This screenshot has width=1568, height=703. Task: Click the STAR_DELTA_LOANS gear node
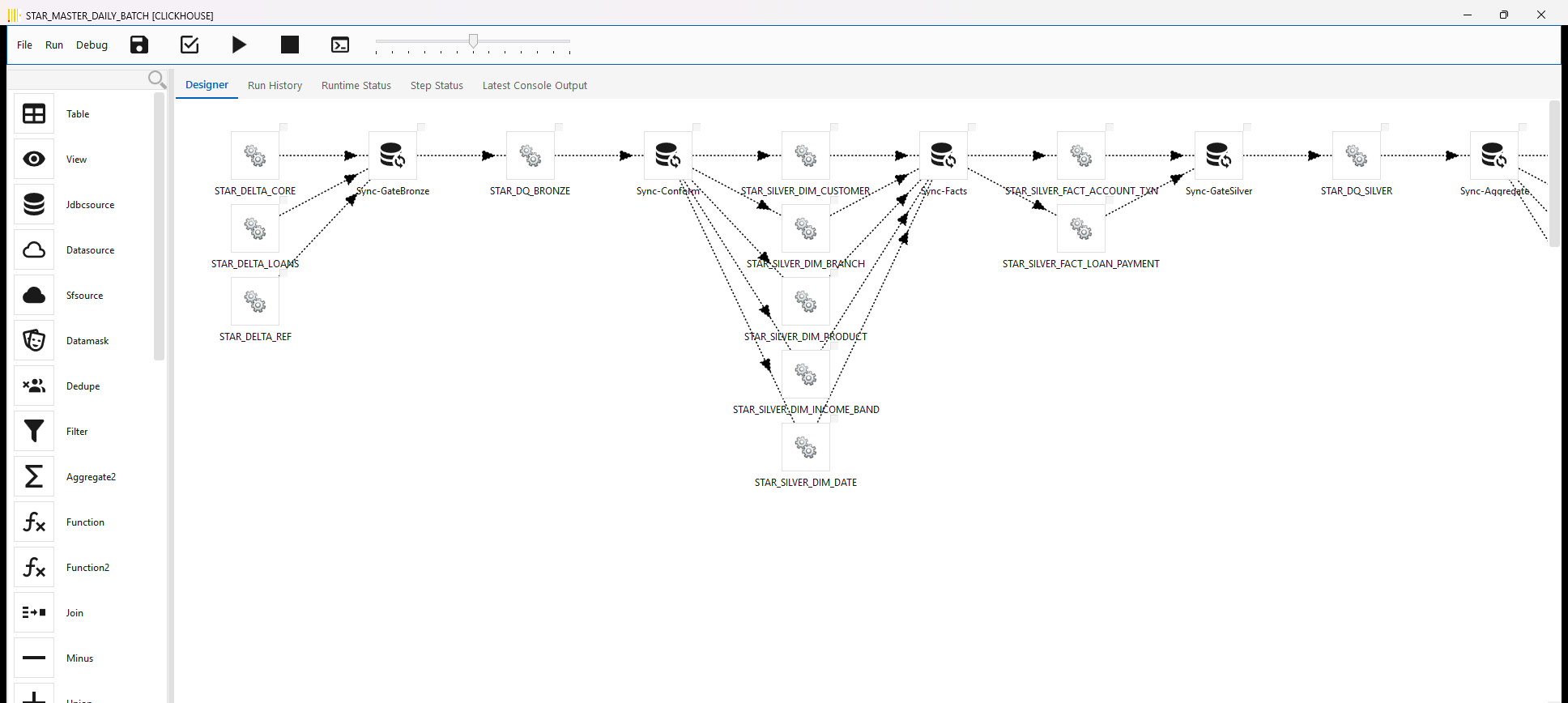pyautogui.click(x=255, y=228)
